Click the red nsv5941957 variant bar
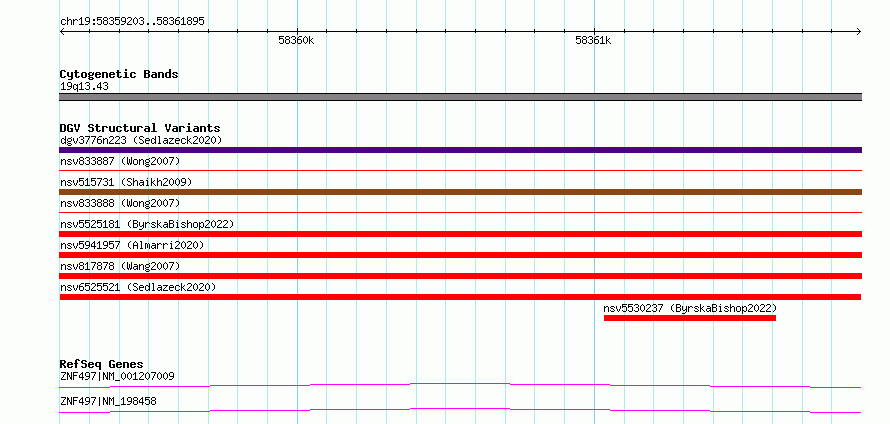 (461, 255)
